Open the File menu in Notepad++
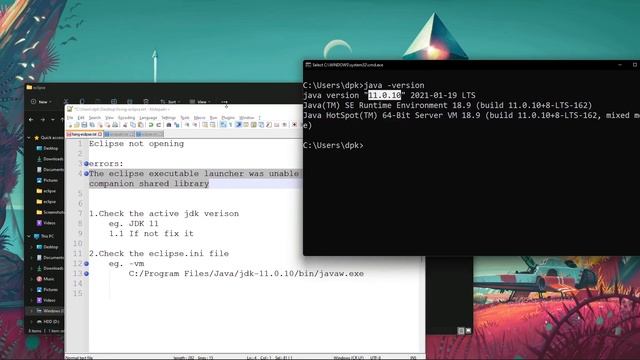The width and height of the screenshot is (640, 360). pos(70,118)
